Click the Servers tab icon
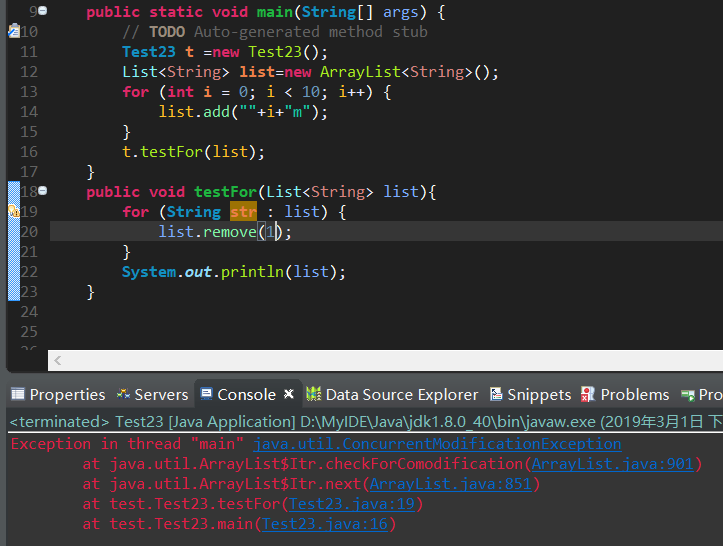Screen dimensions: 723x546 click(123, 394)
